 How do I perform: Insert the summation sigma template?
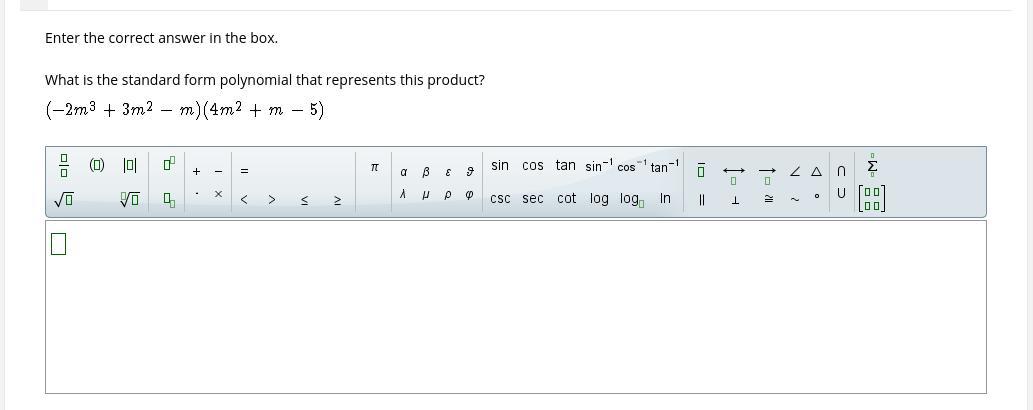[872, 166]
